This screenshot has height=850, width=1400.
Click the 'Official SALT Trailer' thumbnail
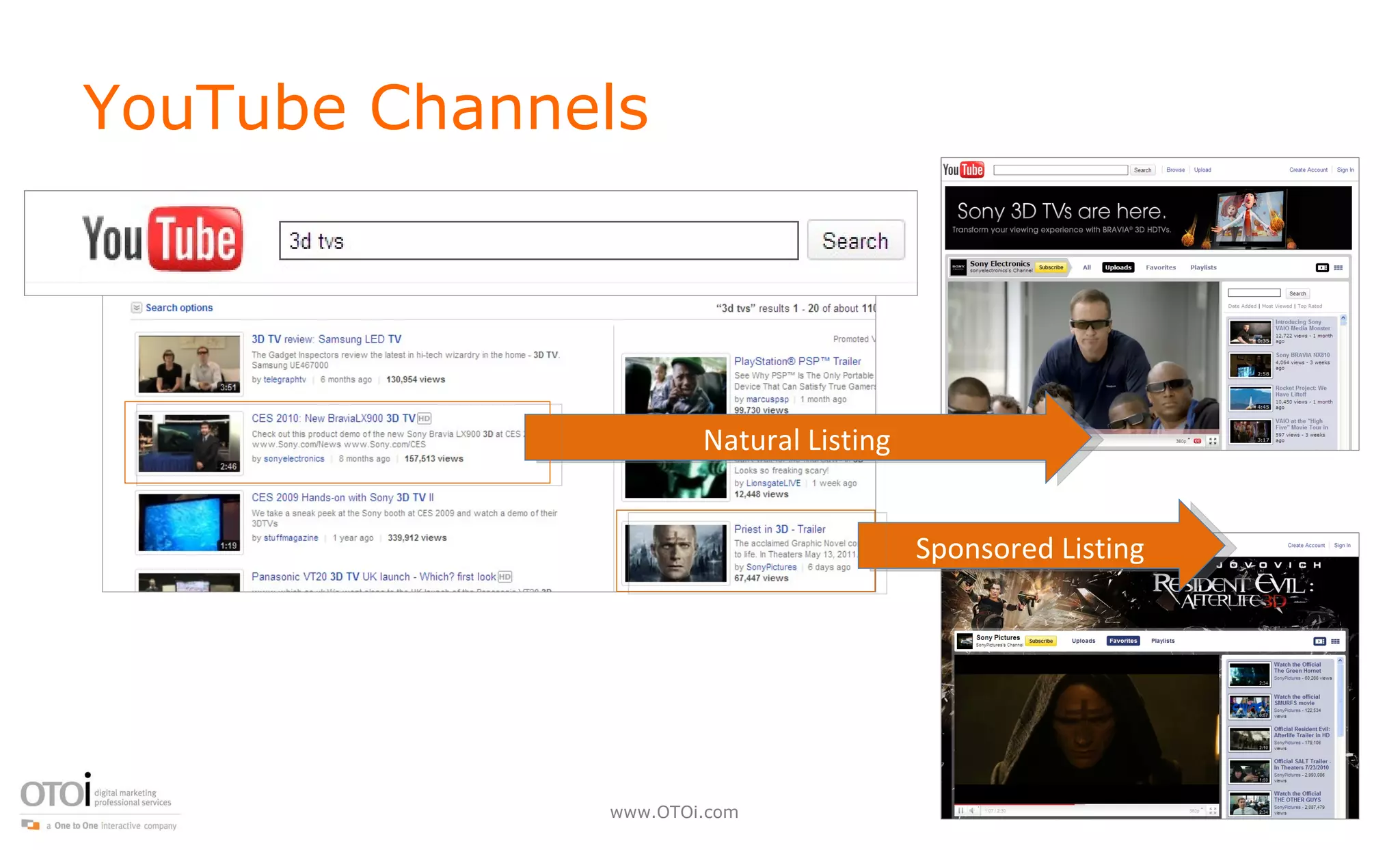click(x=1249, y=771)
